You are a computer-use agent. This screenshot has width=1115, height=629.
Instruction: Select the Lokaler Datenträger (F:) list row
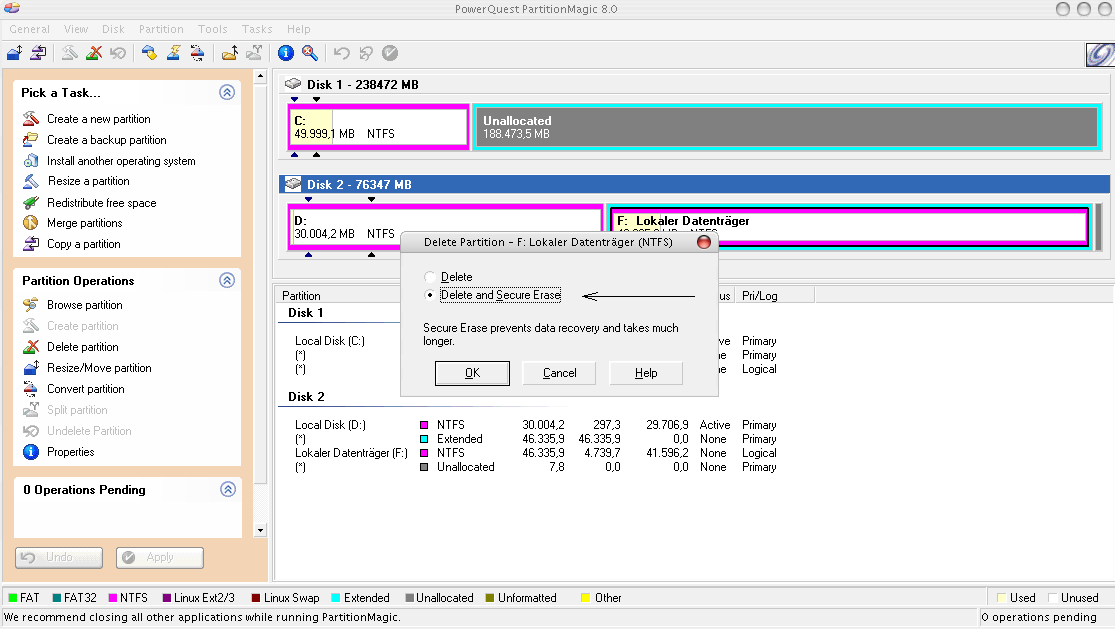click(535, 453)
